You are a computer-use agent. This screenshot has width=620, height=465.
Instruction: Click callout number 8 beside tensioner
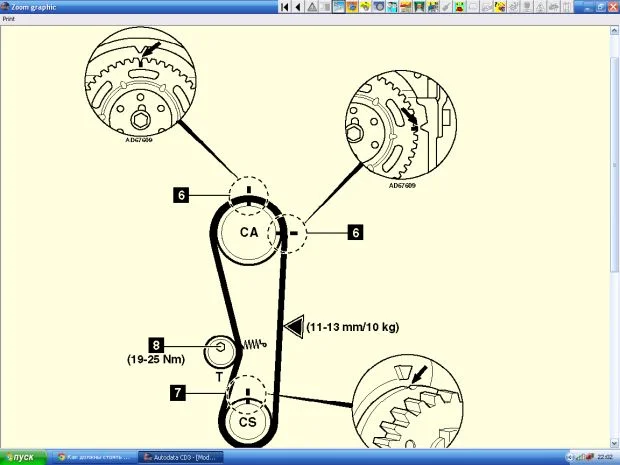(x=157, y=344)
